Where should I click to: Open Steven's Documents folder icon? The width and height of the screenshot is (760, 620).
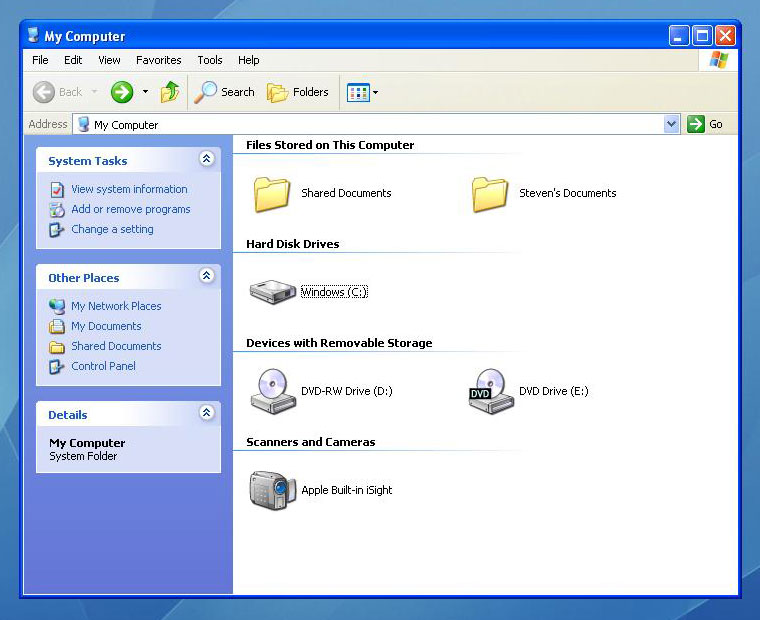[490, 194]
